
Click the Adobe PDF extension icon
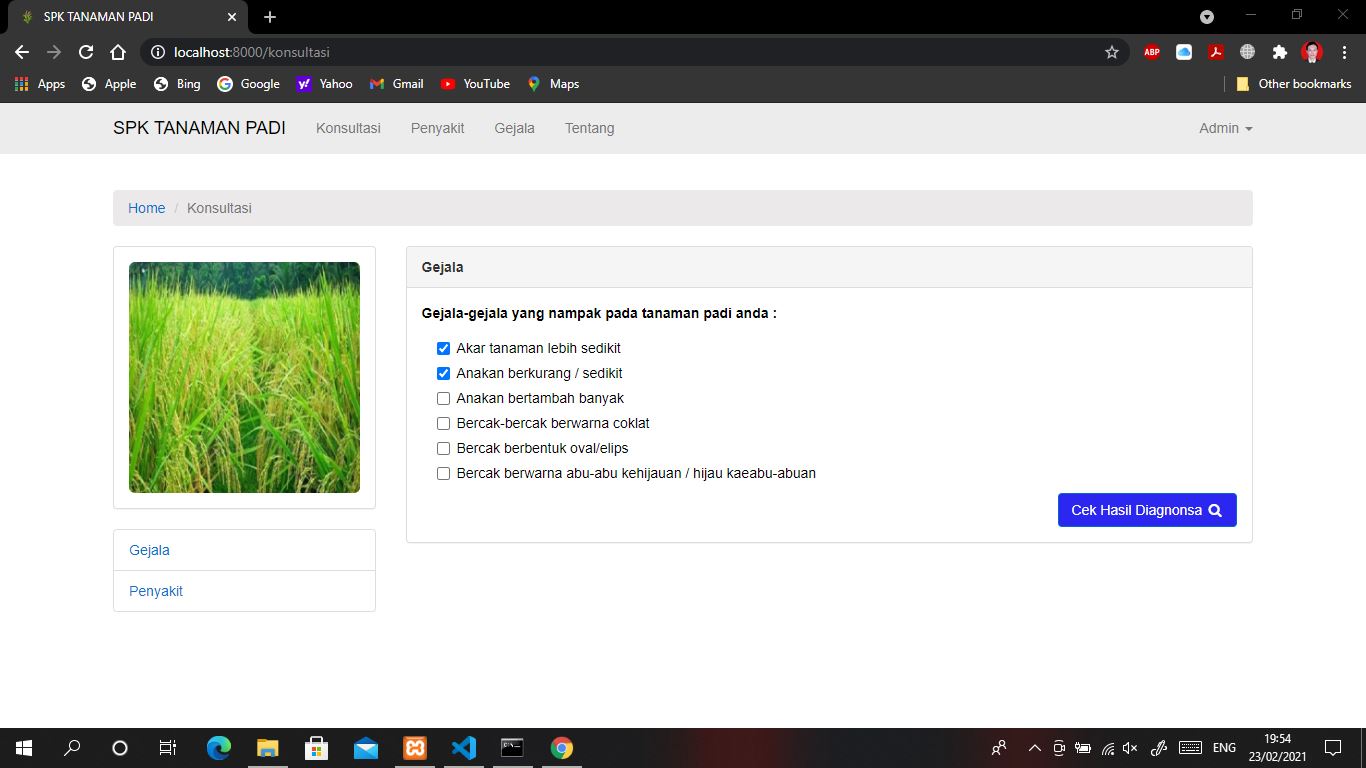tap(1216, 52)
